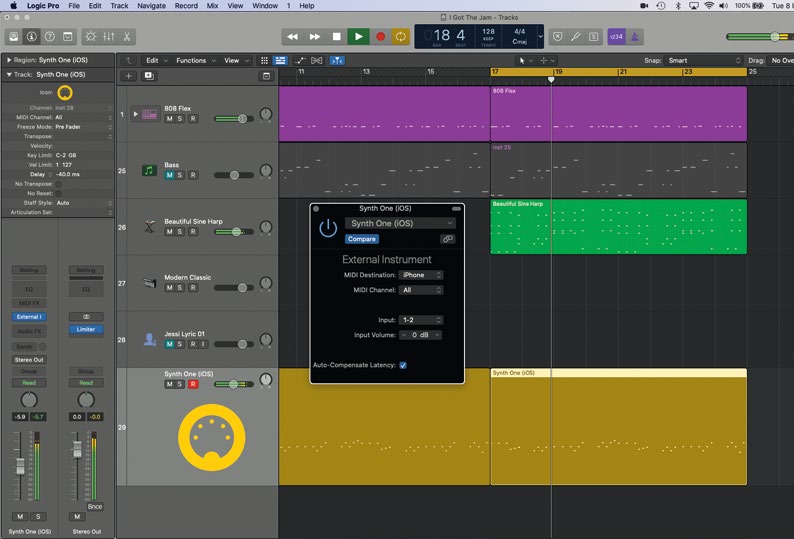Open Quick Help question mark icon
Screen dimensions: 794x539
50,36
